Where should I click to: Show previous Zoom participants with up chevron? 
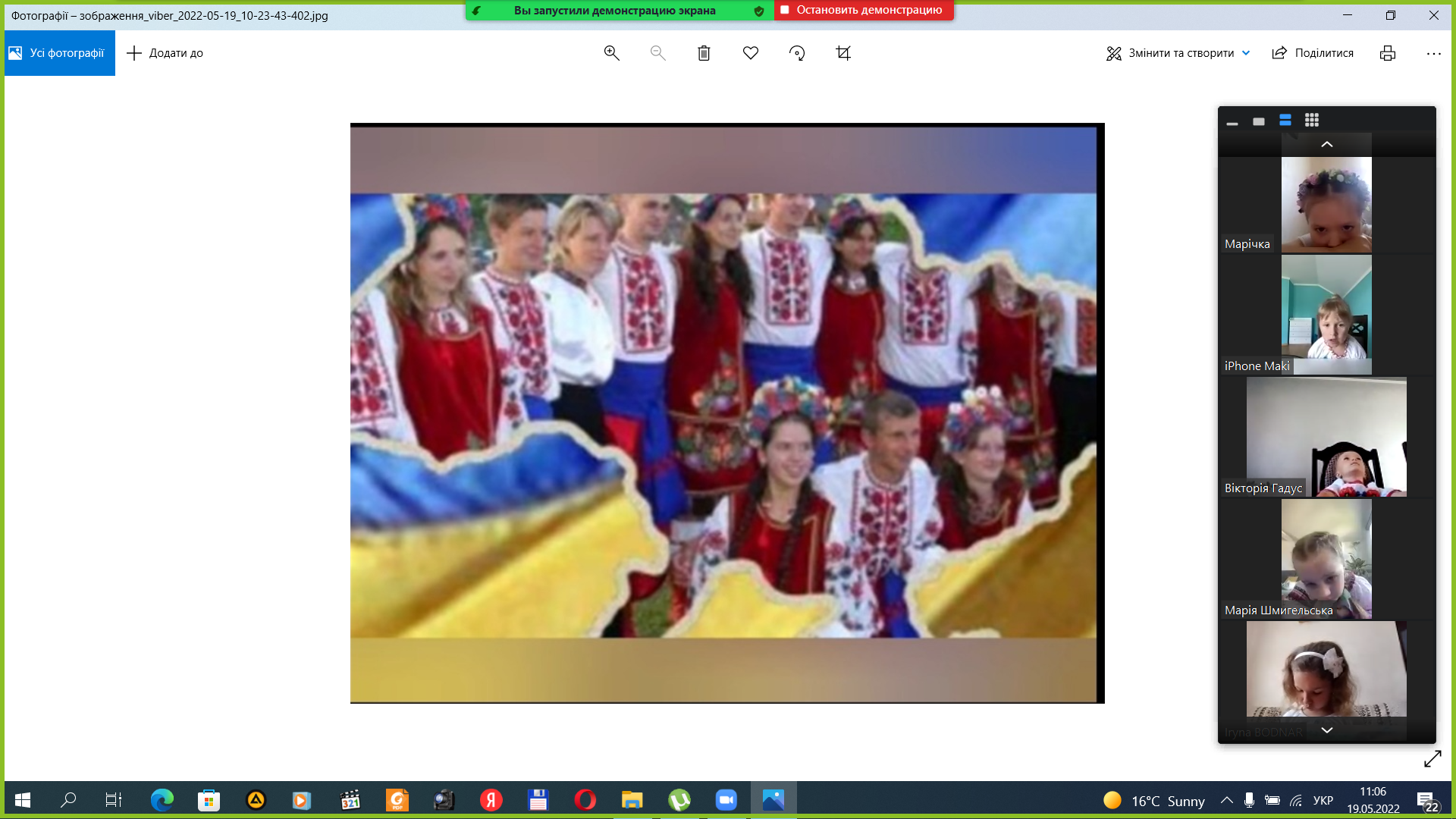point(1327,144)
